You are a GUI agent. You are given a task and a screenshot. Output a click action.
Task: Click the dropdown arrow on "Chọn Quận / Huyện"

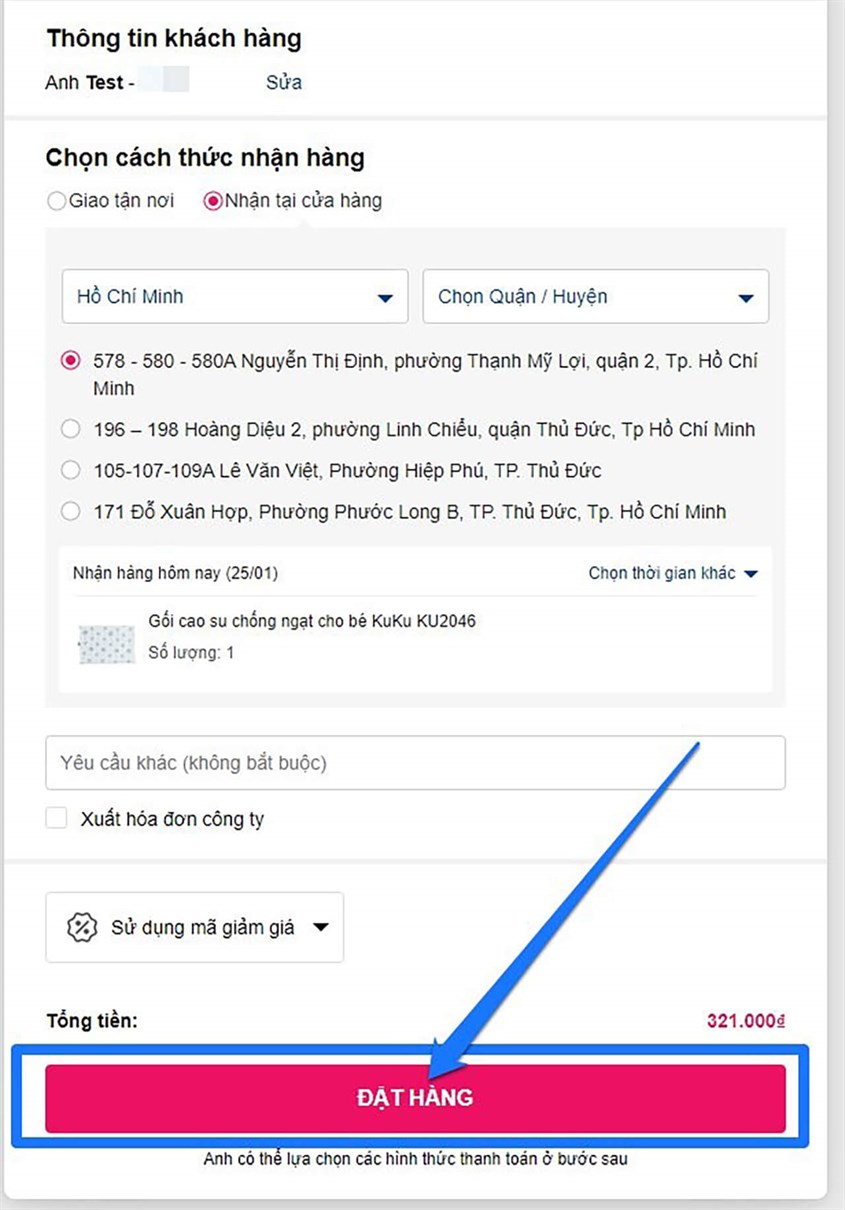pos(747,297)
